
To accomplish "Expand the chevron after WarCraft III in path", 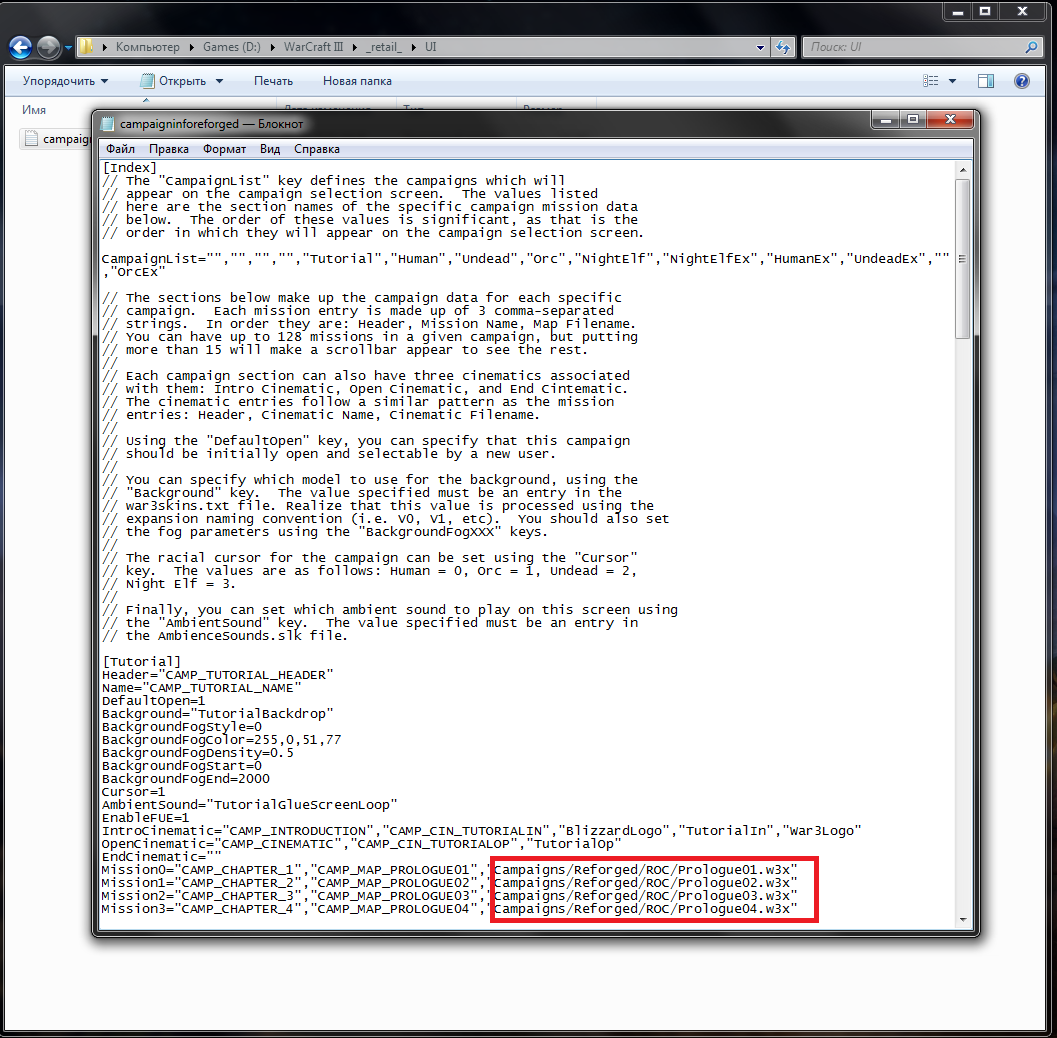I will coord(355,47).
